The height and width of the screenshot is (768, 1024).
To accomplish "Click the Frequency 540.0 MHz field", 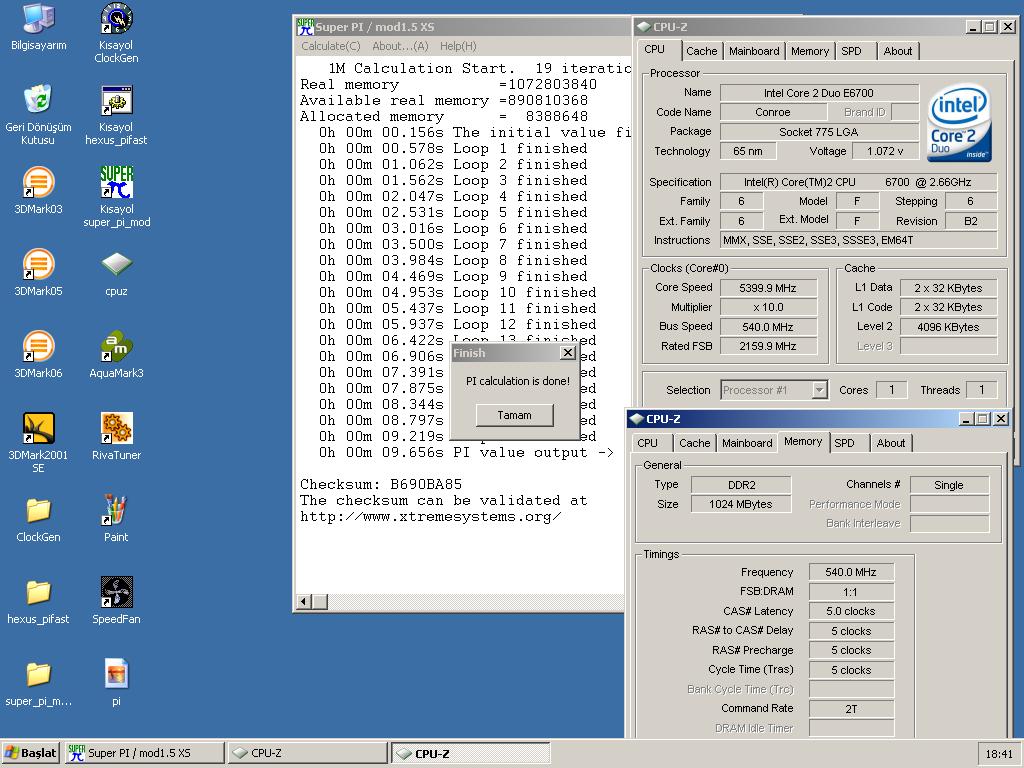I will (850, 572).
